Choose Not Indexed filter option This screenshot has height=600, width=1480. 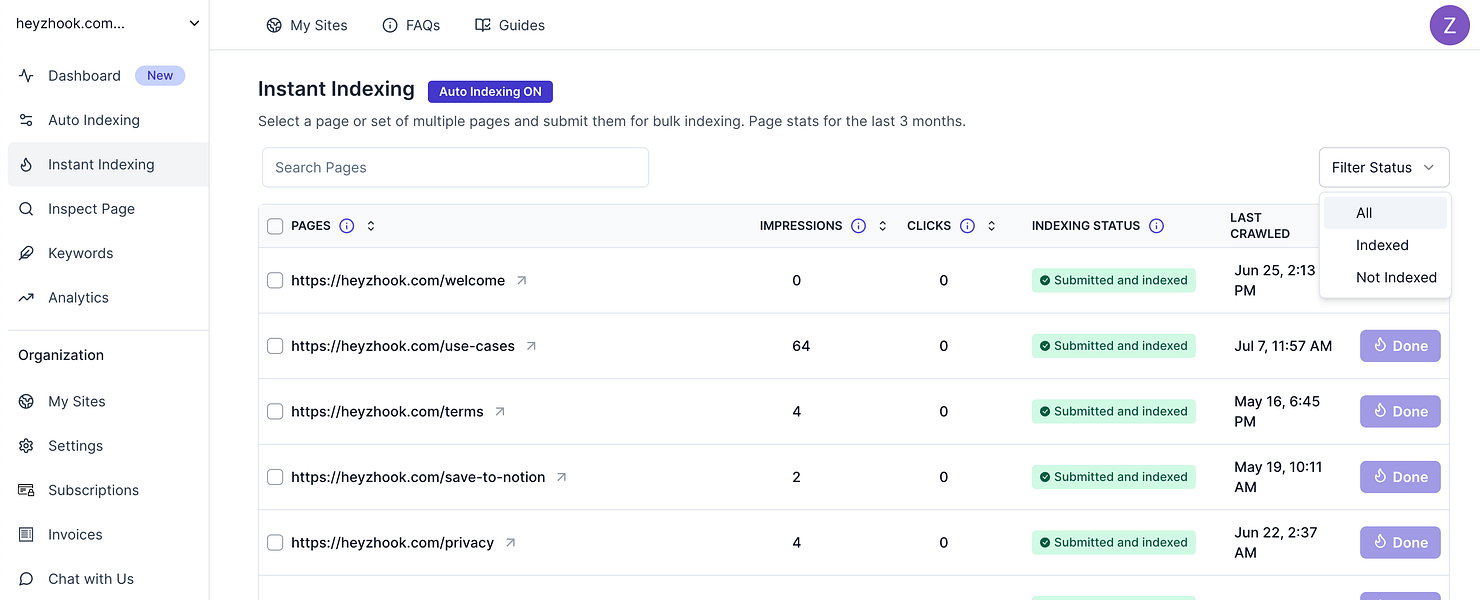[1395, 278]
